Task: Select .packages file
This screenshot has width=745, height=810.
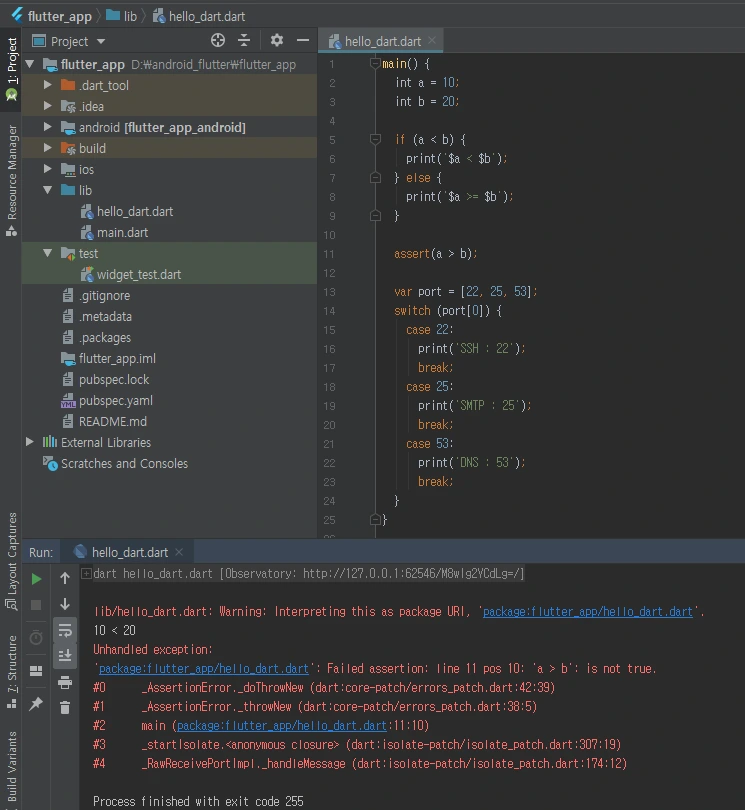Action: [x=104, y=338]
